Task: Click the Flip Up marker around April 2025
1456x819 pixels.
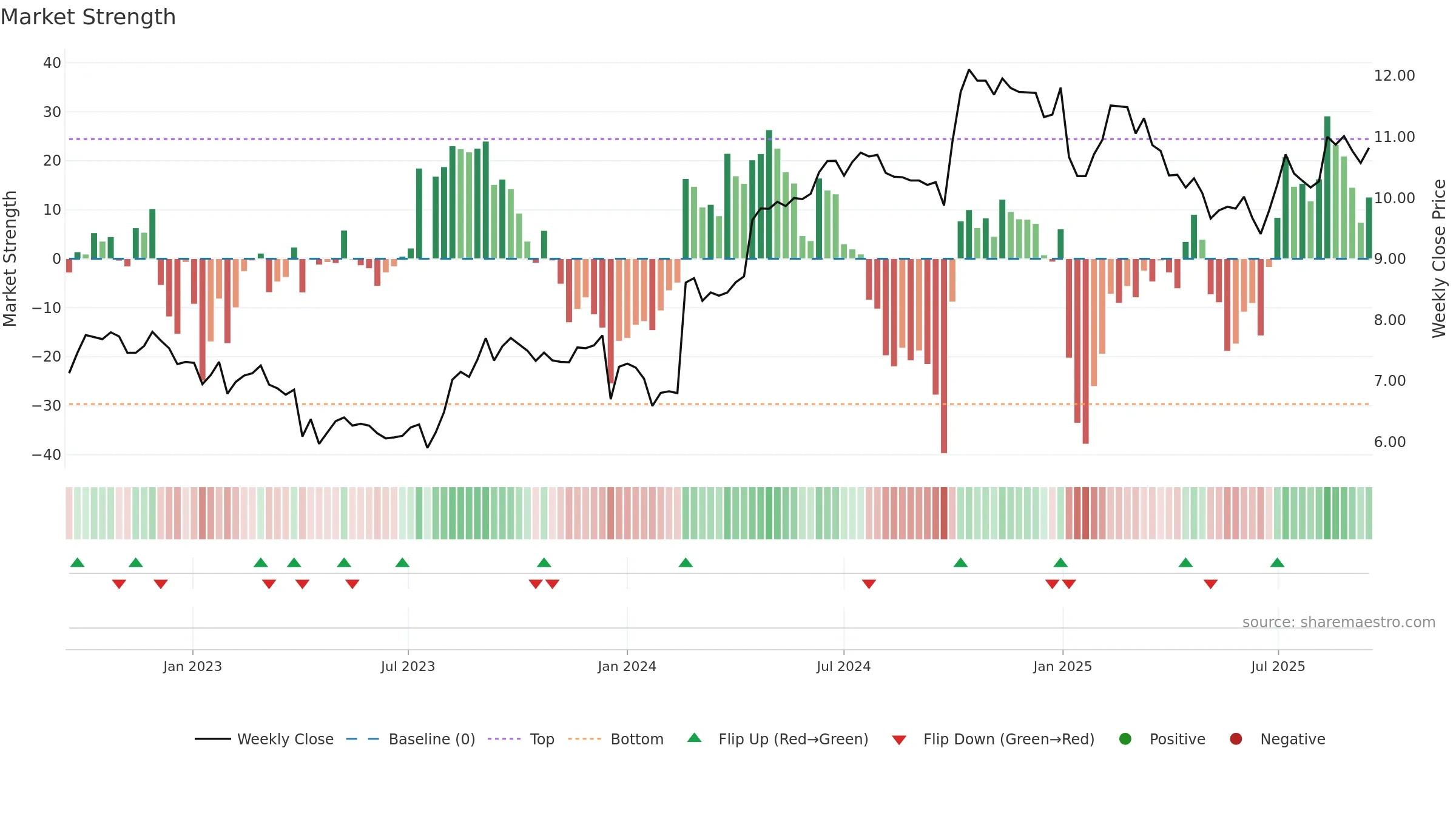Action: (x=1185, y=562)
